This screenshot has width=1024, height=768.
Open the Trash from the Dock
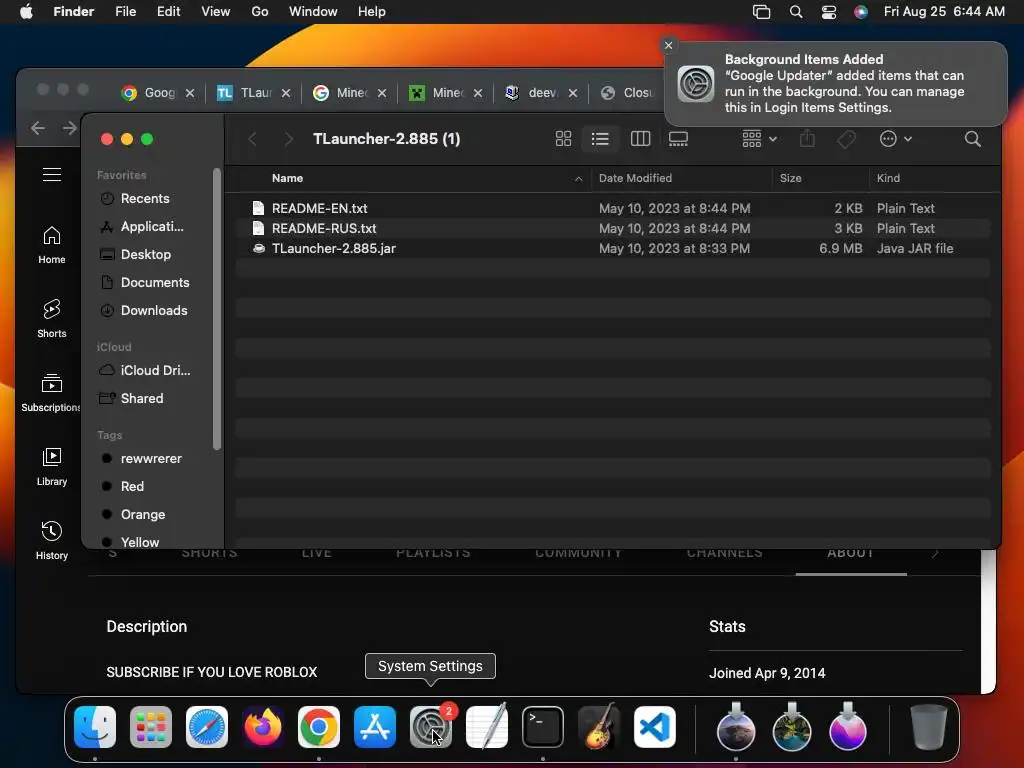[x=928, y=727]
